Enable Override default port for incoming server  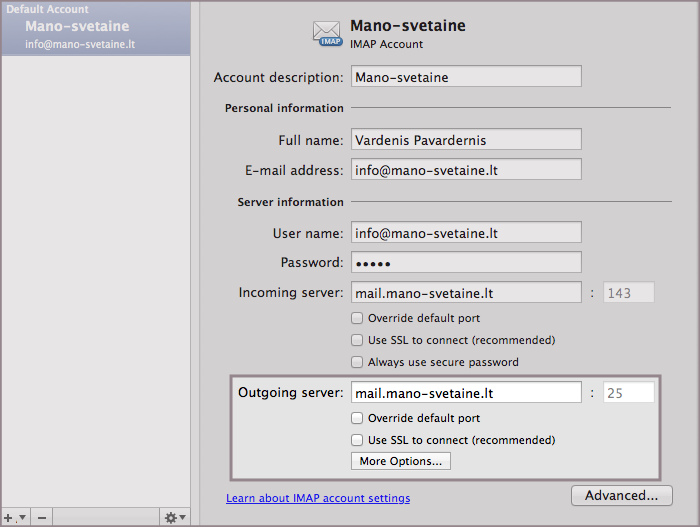pyautogui.click(x=357, y=318)
